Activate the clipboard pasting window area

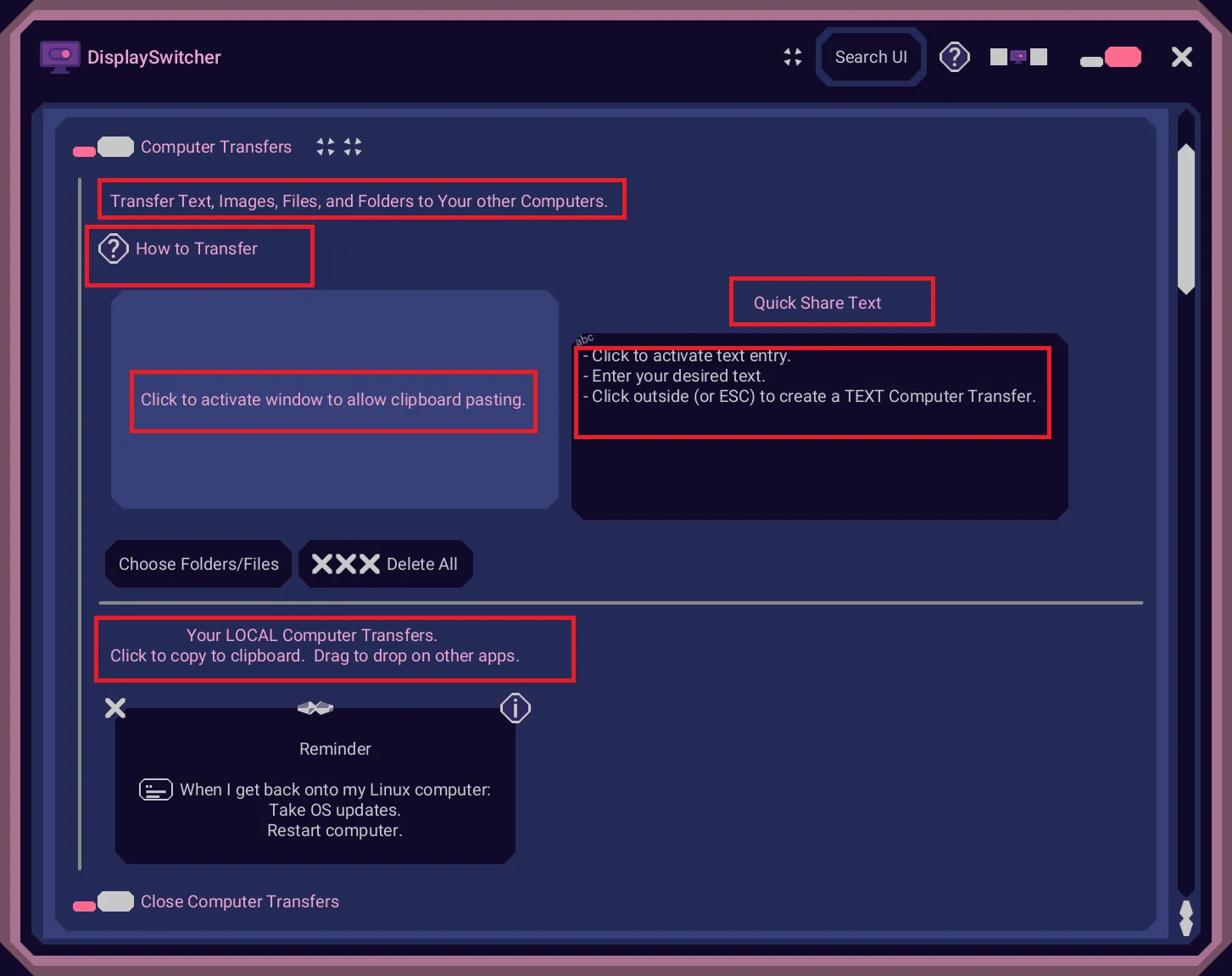(x=335, y=399)
